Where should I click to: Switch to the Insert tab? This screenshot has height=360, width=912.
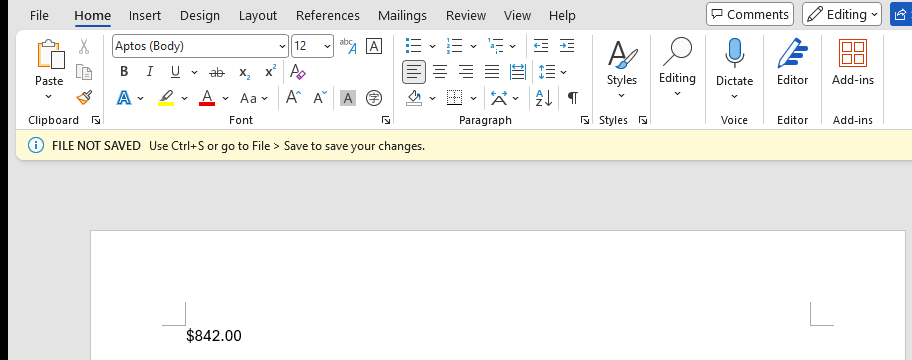(145, 15)
